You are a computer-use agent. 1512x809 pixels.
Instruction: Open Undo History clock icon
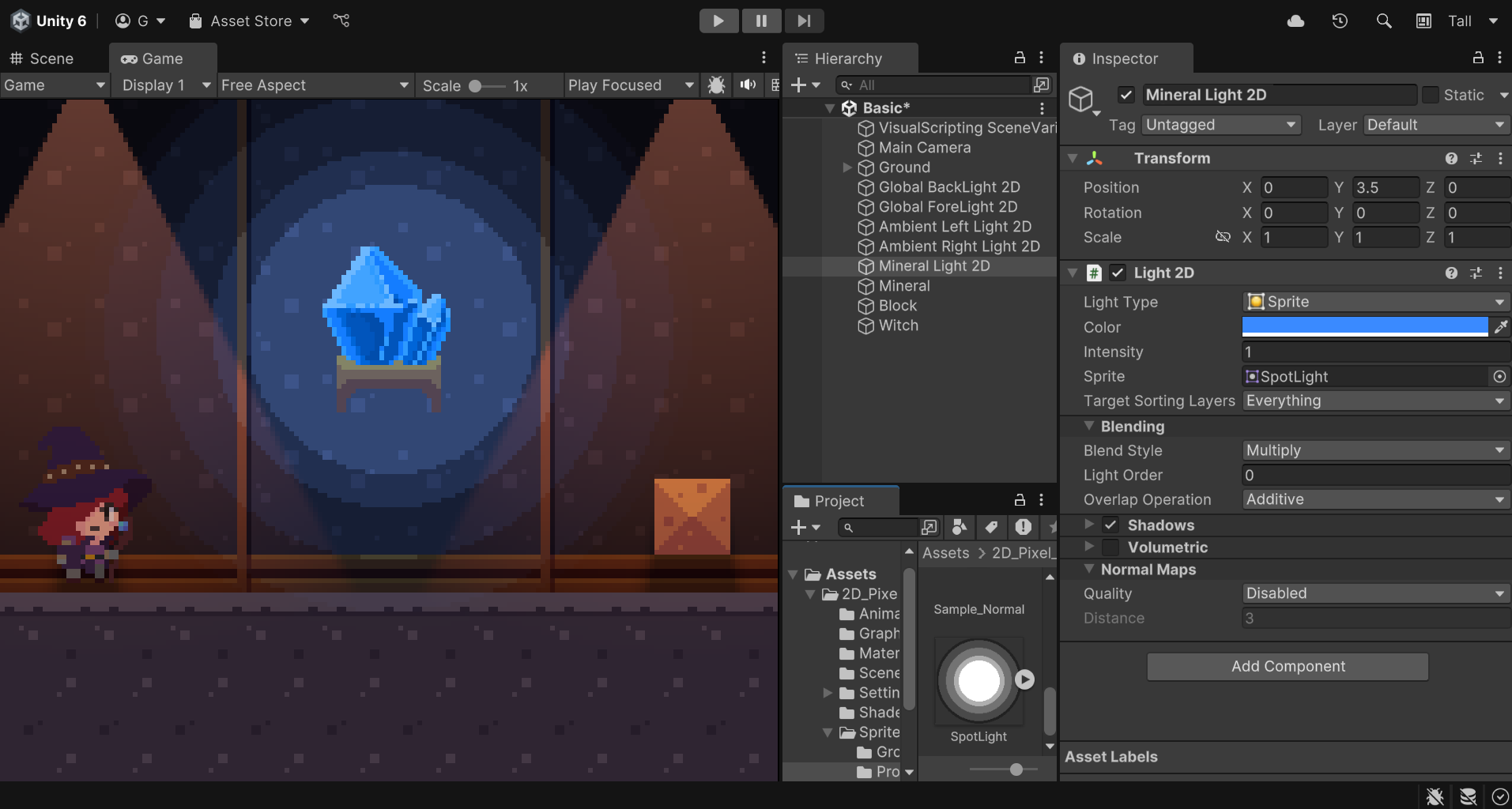(x=1340, y=21)
